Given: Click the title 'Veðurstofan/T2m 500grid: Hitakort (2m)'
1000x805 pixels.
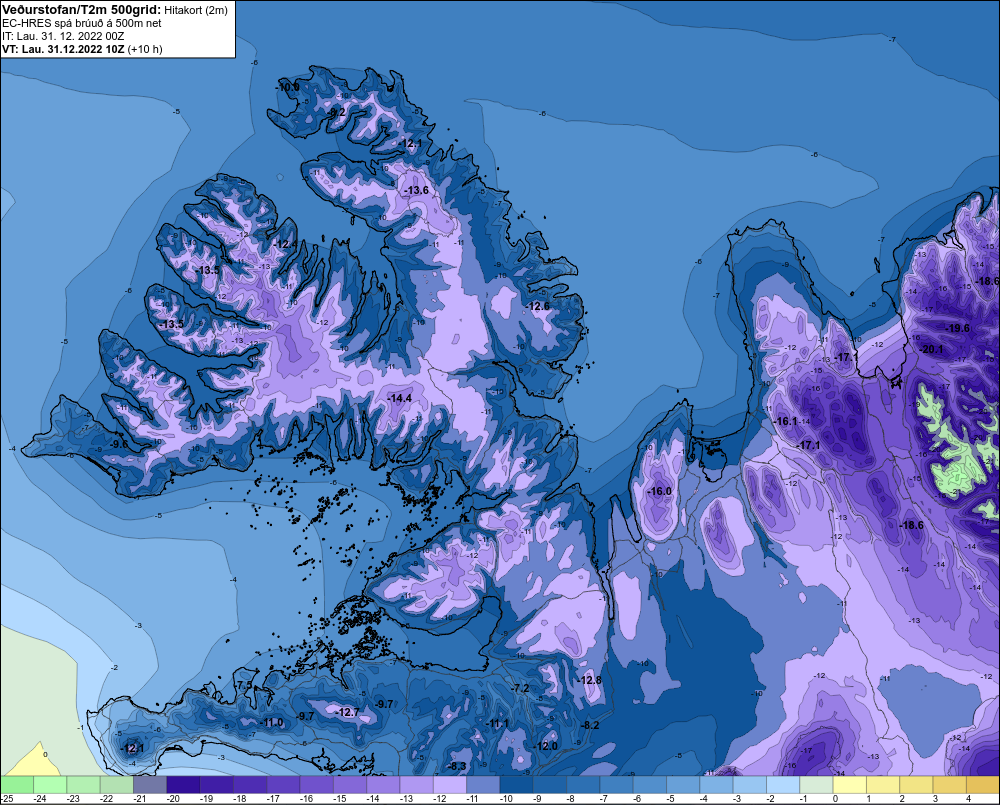Looking at the screenshot, I should point(115,10).
